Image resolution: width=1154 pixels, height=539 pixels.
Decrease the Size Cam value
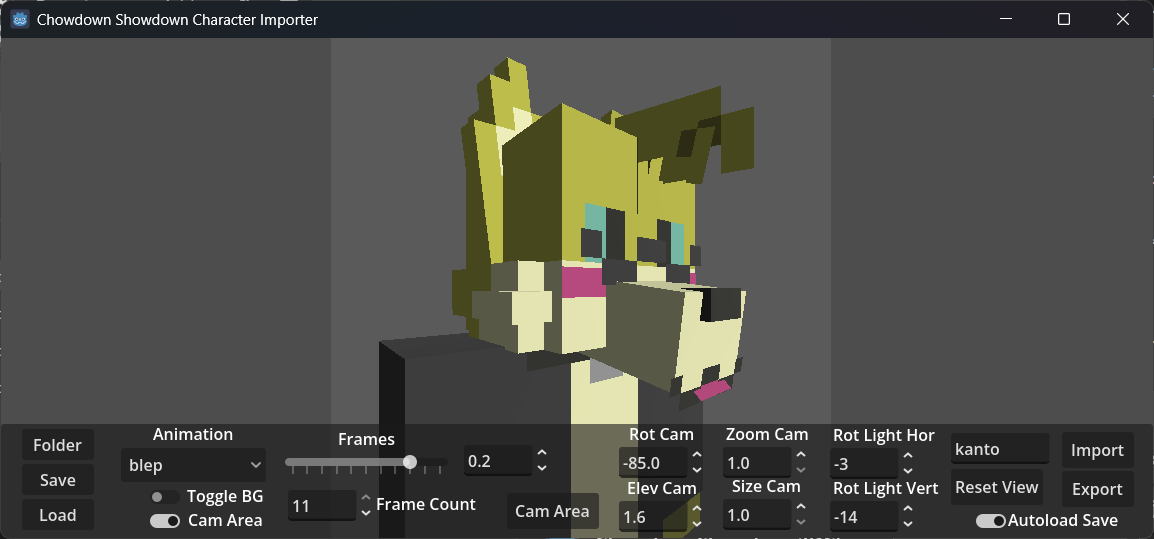[801, 522]
